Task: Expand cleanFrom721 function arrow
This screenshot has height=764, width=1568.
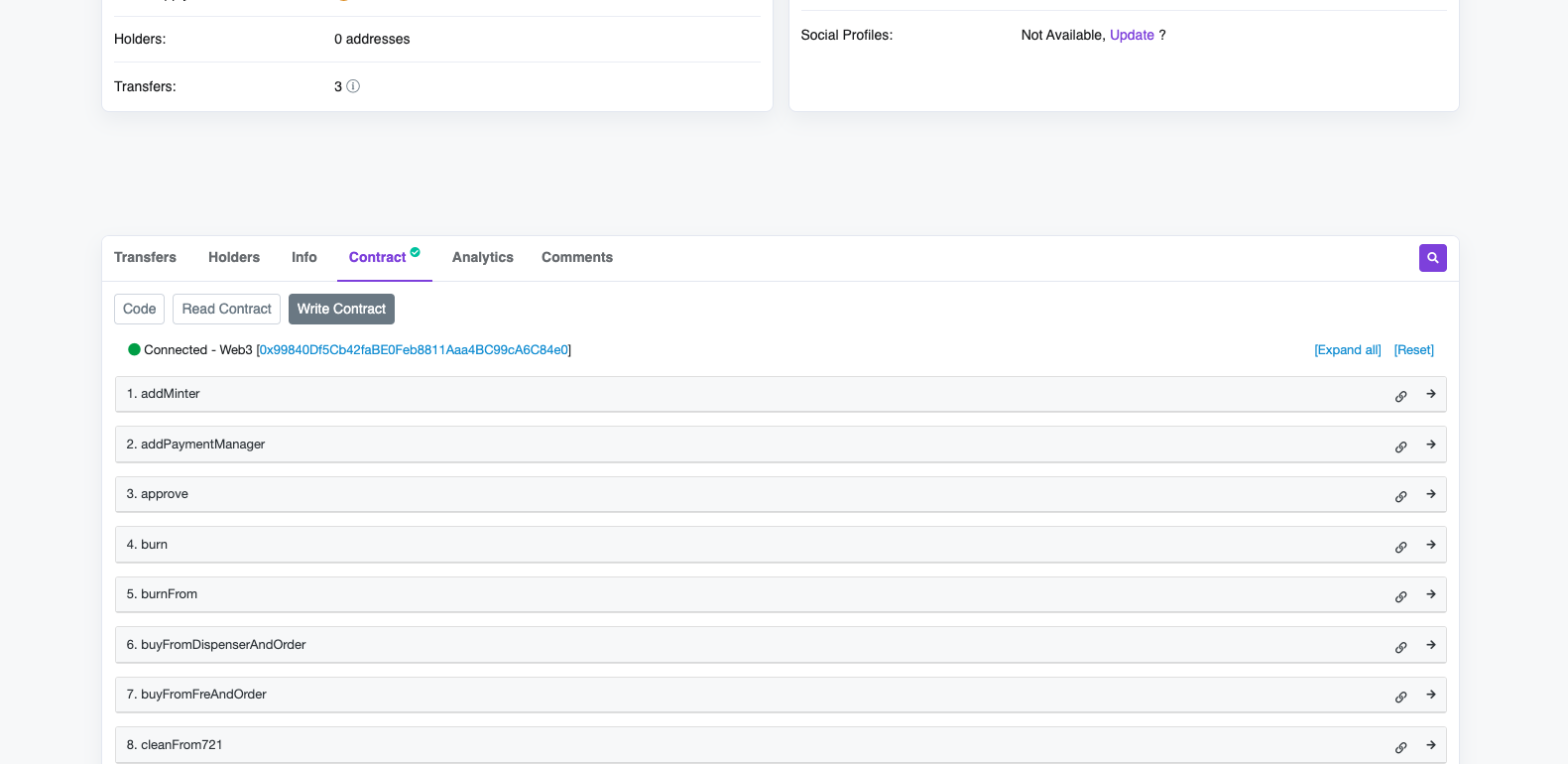Action: (1431, 745)
